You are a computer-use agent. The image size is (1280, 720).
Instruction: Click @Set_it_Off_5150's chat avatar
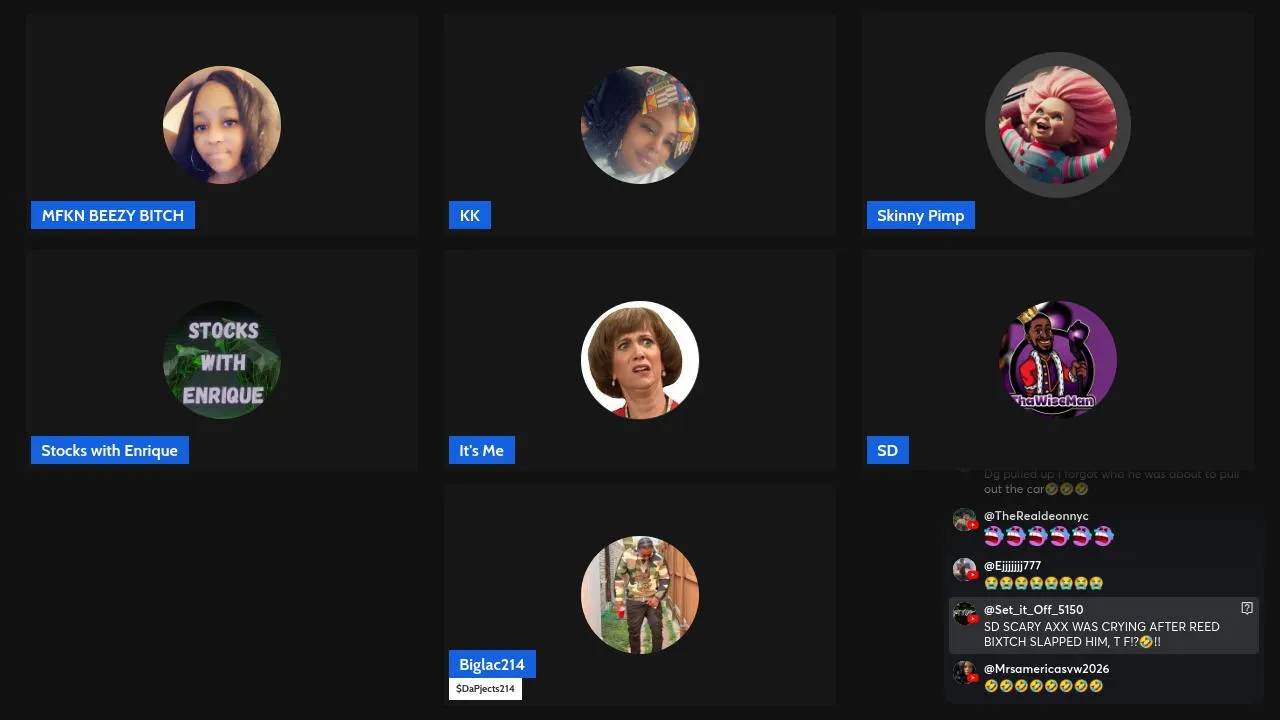coord(964,613)
